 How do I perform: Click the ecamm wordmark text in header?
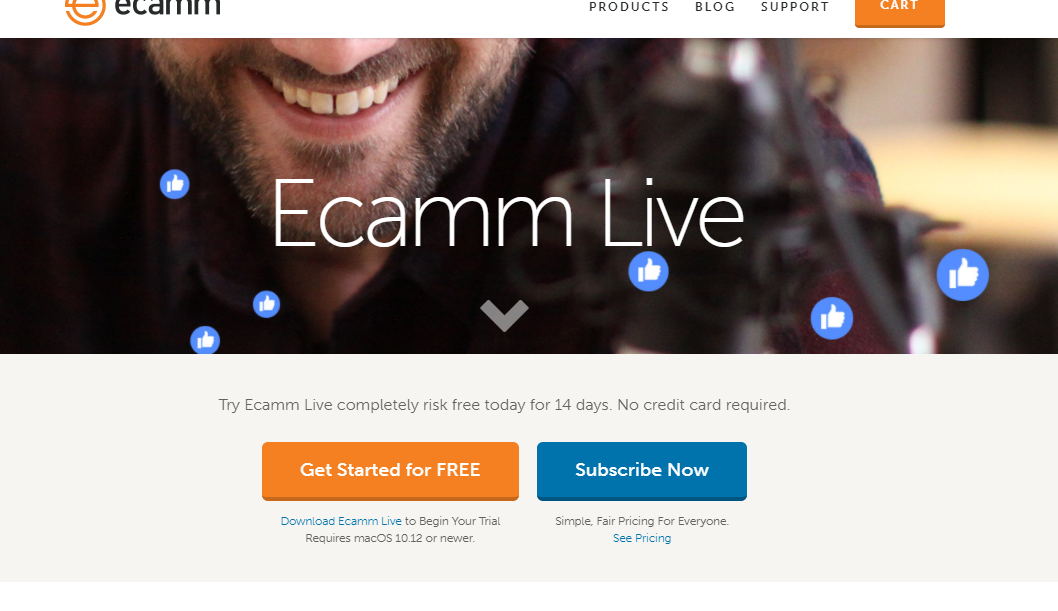tap(167, 8)
